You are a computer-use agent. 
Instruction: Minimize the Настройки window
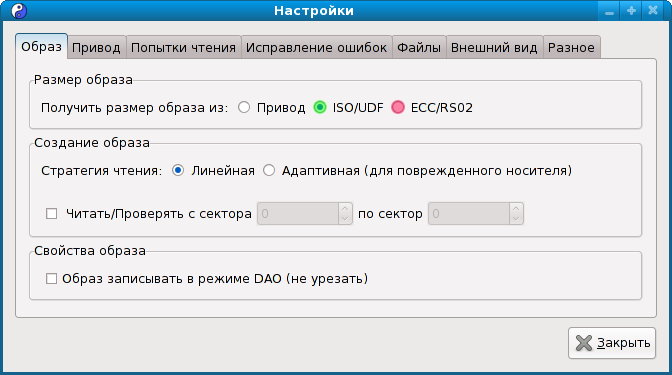(x=609, y=11)
